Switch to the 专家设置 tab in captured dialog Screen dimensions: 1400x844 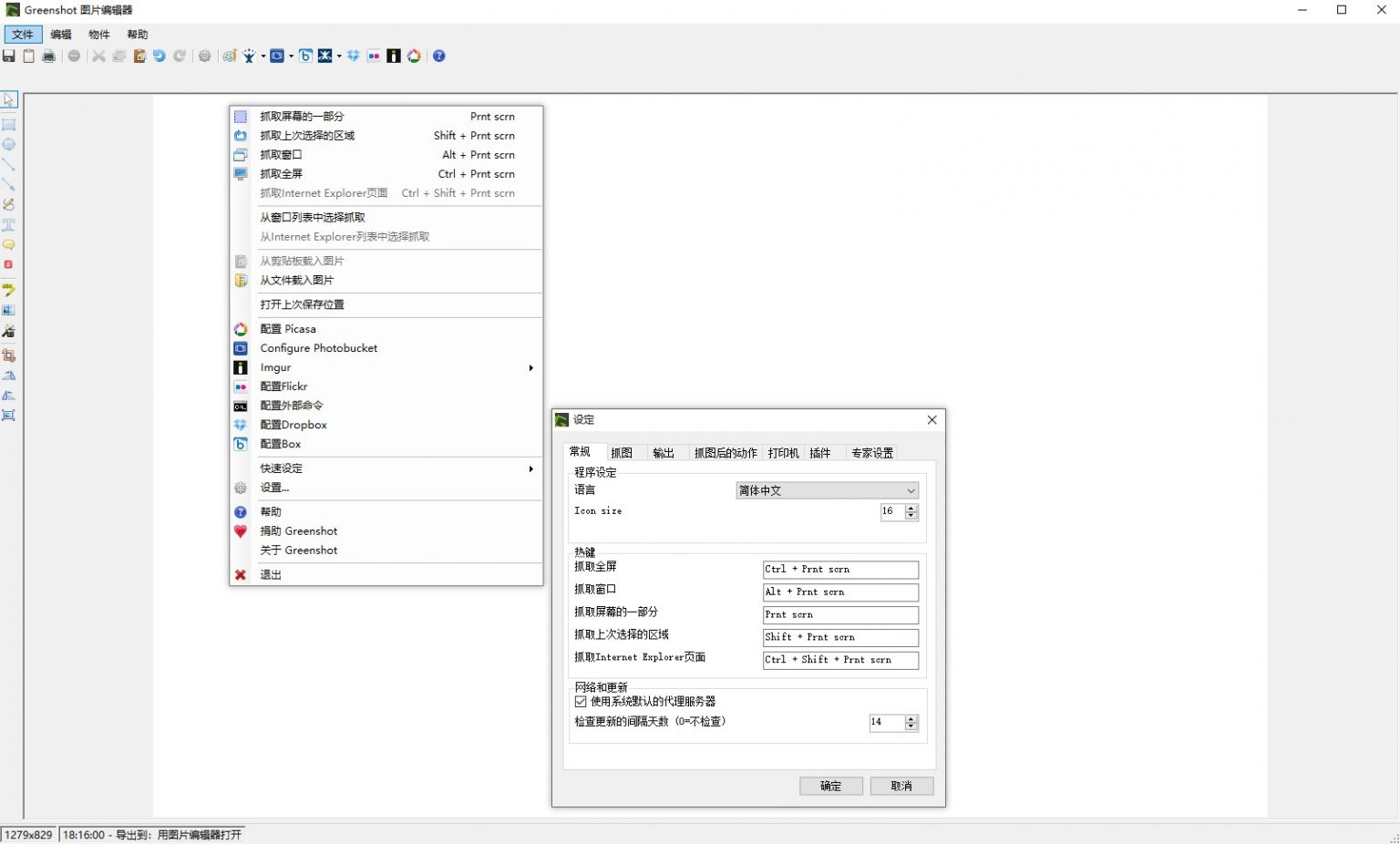[x=872, y=453]
